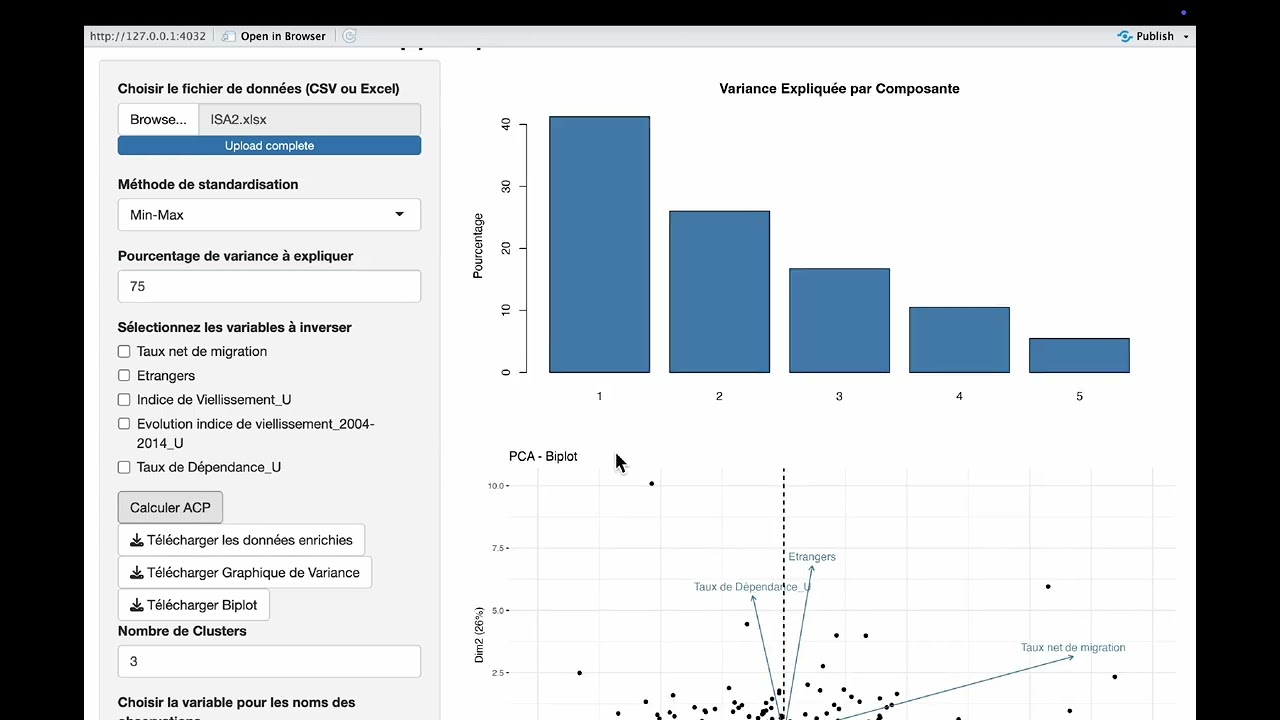Click the Etrangers arrow label in biplot
The image size is (1280, 720).
(812, 557)
